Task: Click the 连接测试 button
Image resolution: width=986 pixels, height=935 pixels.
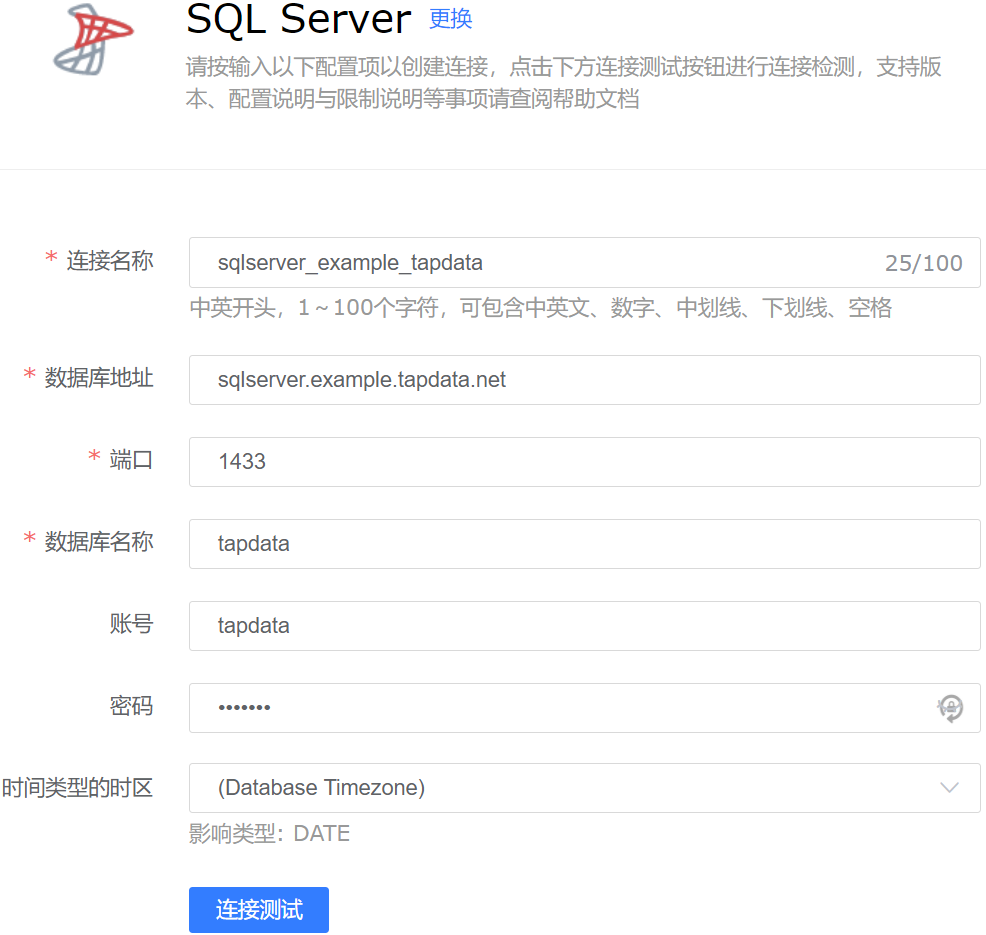Action: click(x=258, y=909)
